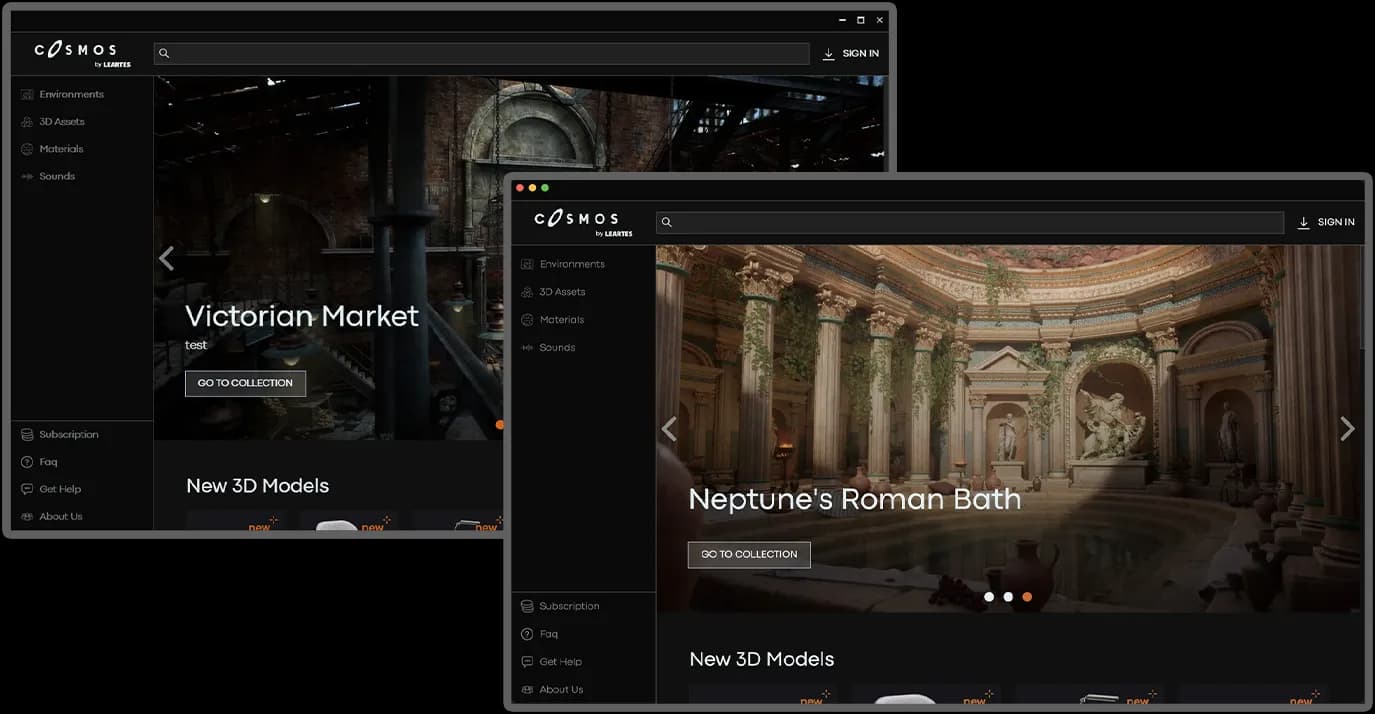Click GO TO COLLECTION under Victorian Market
Screen dimensions: 1375x714
[x=245, y=383]
